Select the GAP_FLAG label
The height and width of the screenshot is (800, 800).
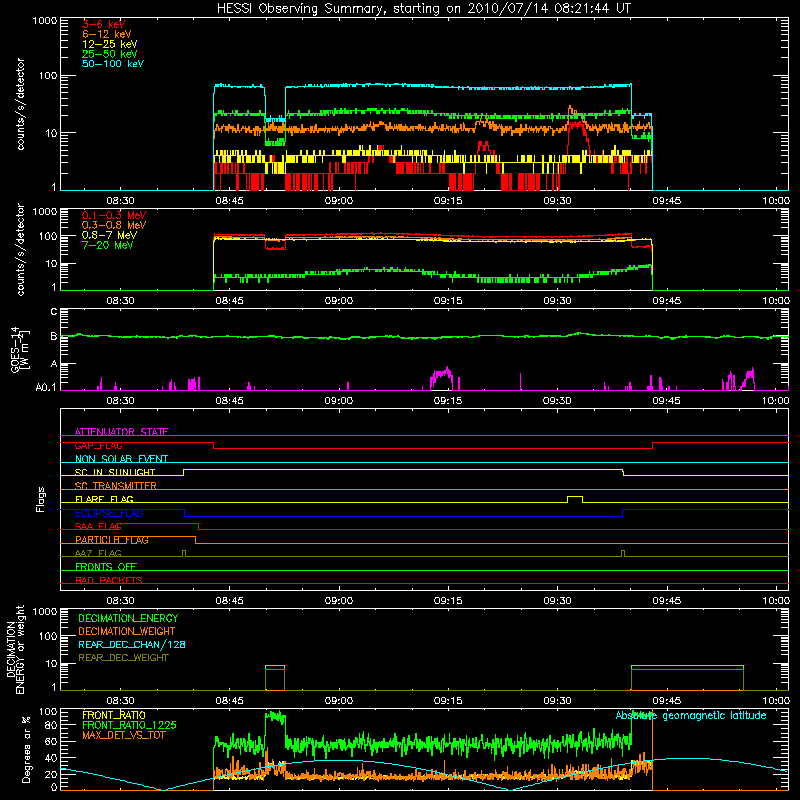click(98, 445)
